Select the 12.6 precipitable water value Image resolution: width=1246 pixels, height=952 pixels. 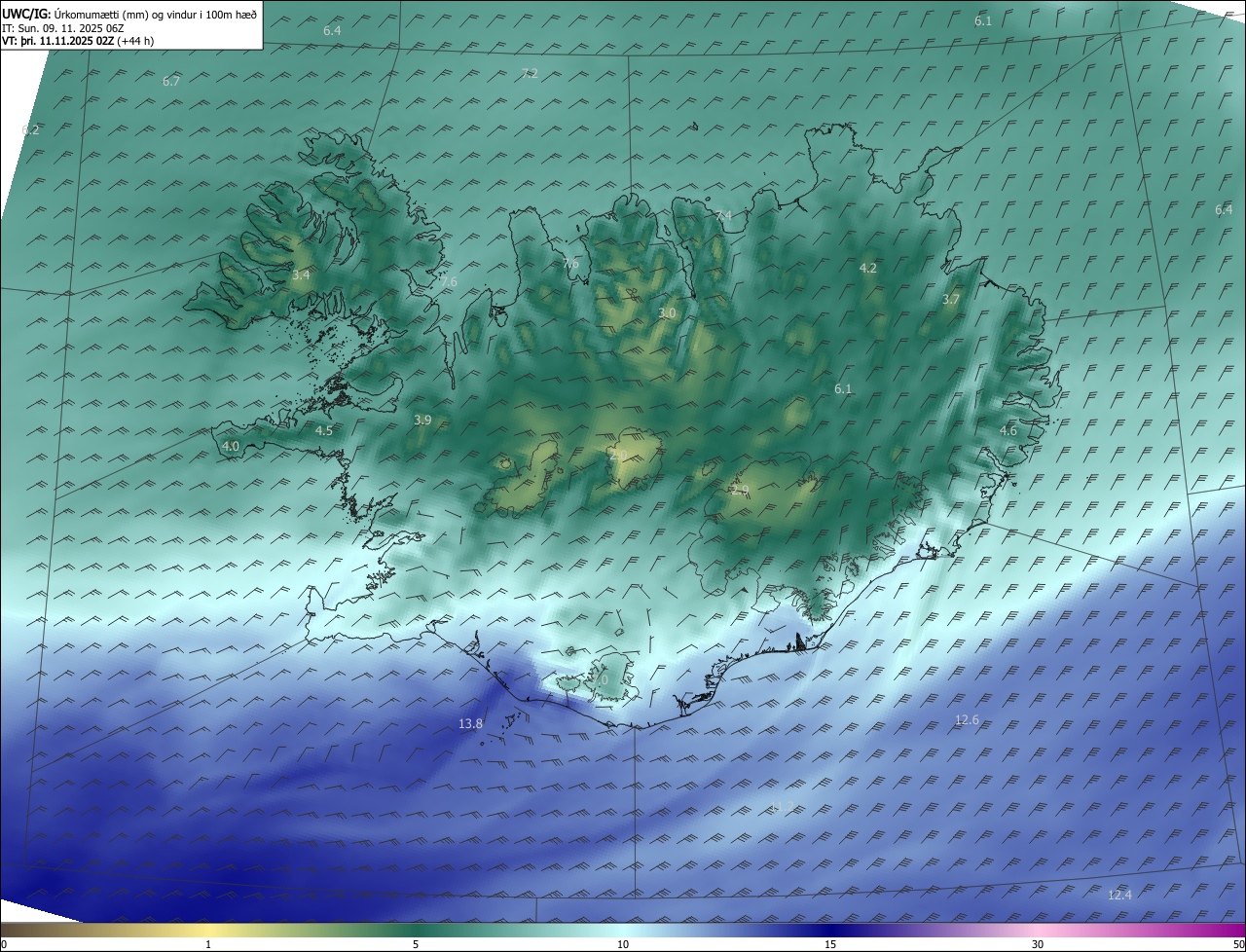pos(967,720)
